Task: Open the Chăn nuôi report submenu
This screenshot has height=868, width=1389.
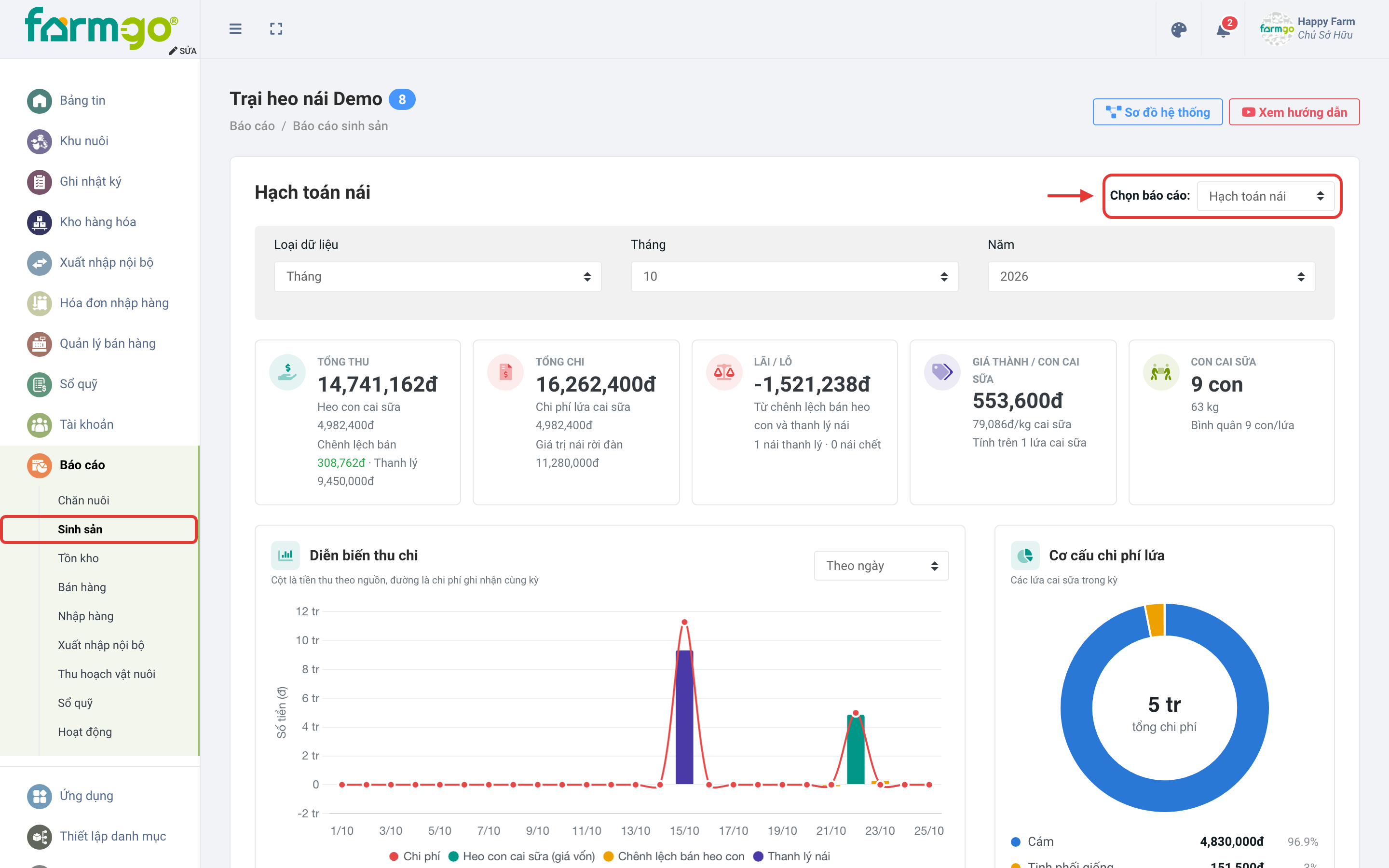Action: (83, 501)
